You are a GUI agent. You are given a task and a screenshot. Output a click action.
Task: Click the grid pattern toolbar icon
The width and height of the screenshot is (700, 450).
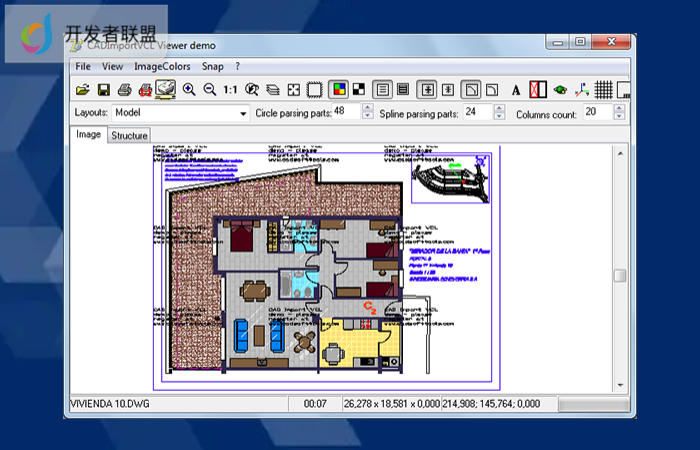[x=604, y=90]
